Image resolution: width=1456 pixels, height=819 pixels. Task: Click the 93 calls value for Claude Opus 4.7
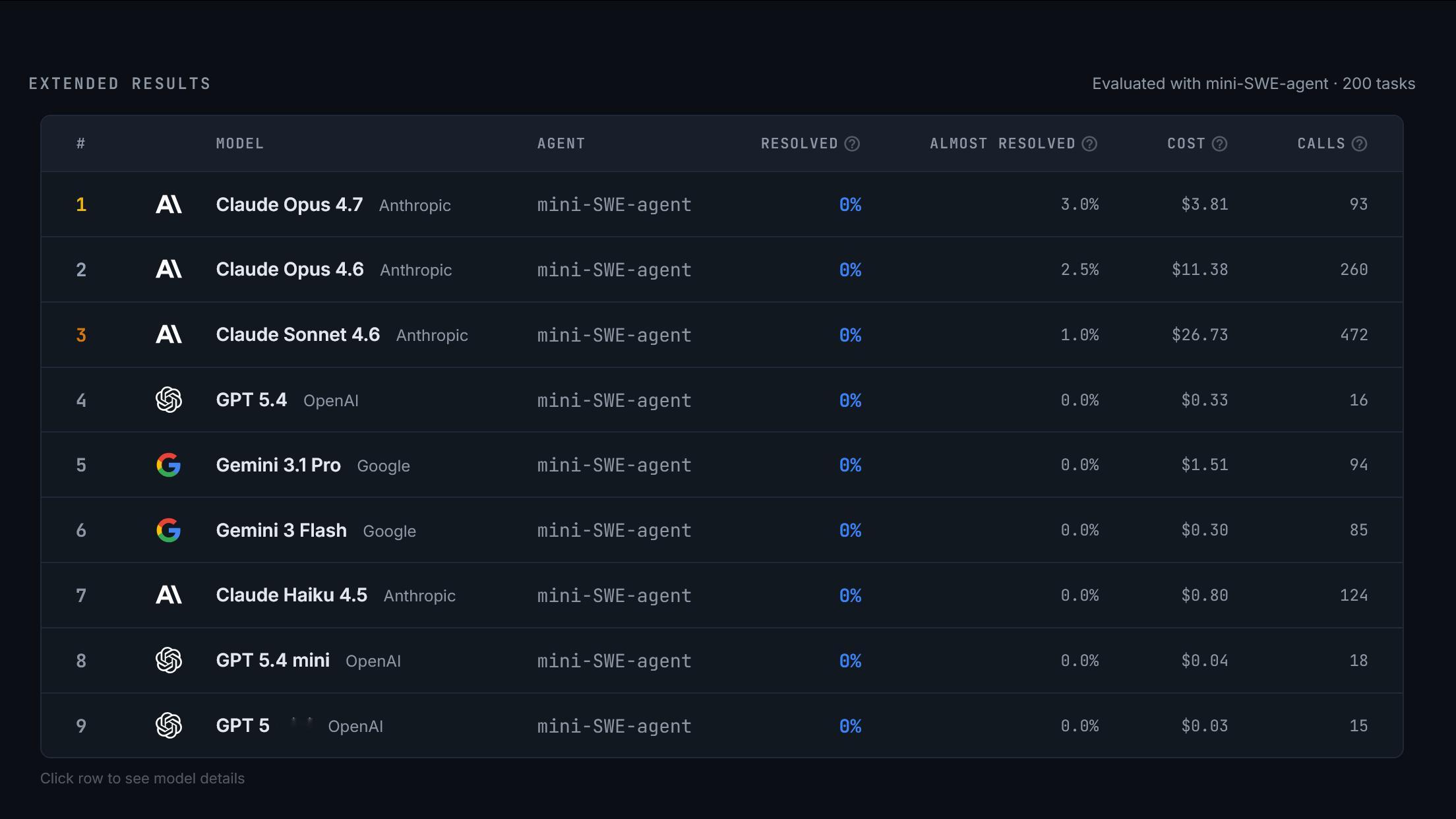[1358, 204]
